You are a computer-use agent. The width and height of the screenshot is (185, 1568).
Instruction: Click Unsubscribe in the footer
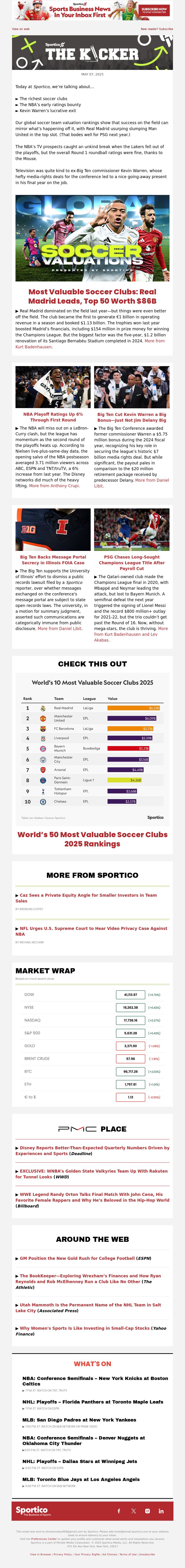147,1554
